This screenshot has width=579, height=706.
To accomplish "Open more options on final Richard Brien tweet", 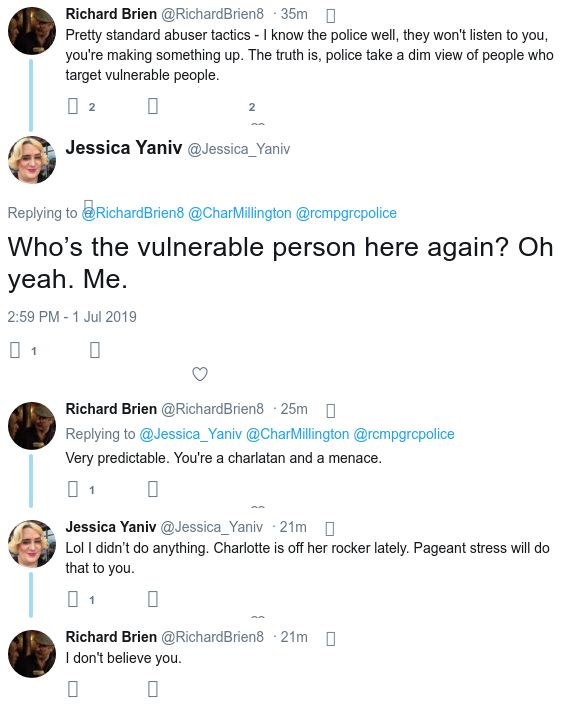I will point(330,638).
